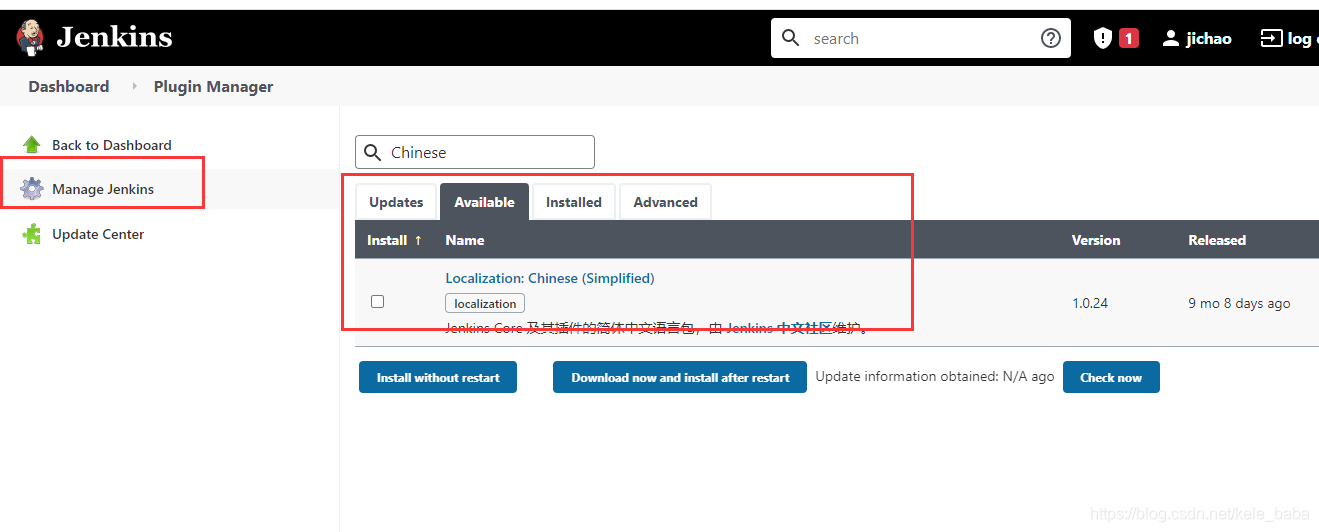Click the security shield warning icon
1319x532 pixels.
pyautogui.click(x=1103, y=38)
